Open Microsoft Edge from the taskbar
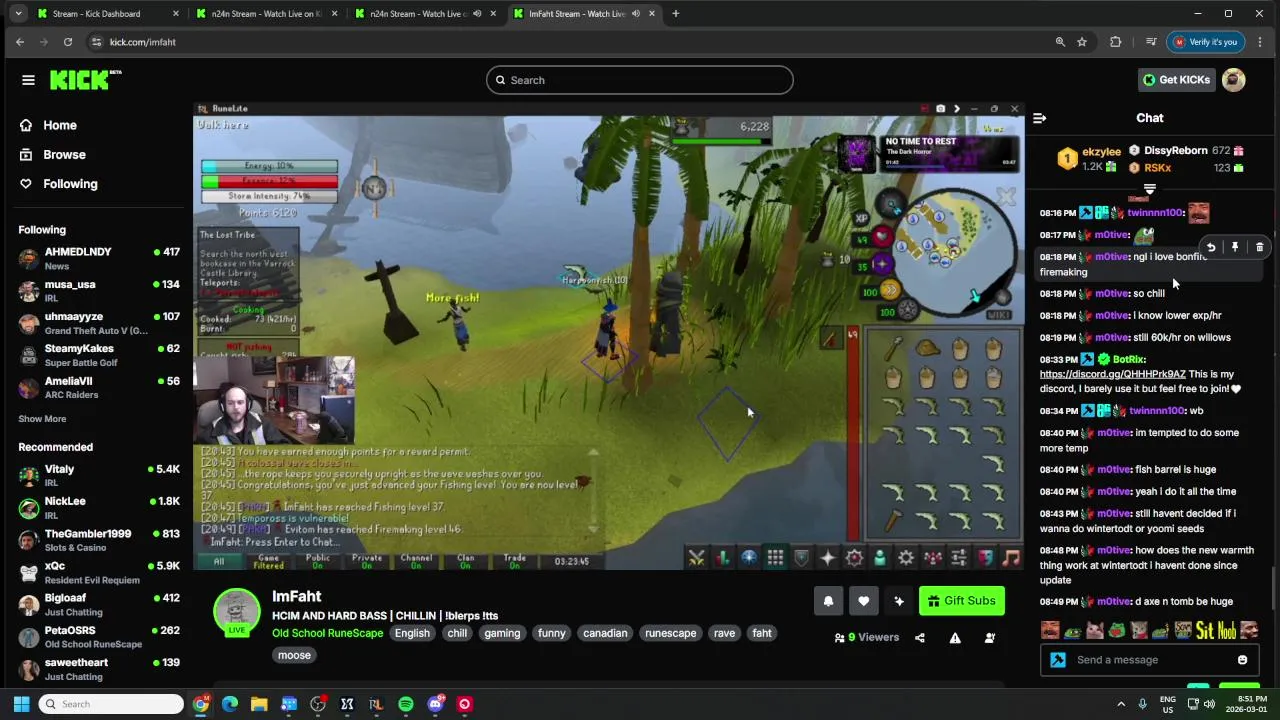 click(230, 704)
